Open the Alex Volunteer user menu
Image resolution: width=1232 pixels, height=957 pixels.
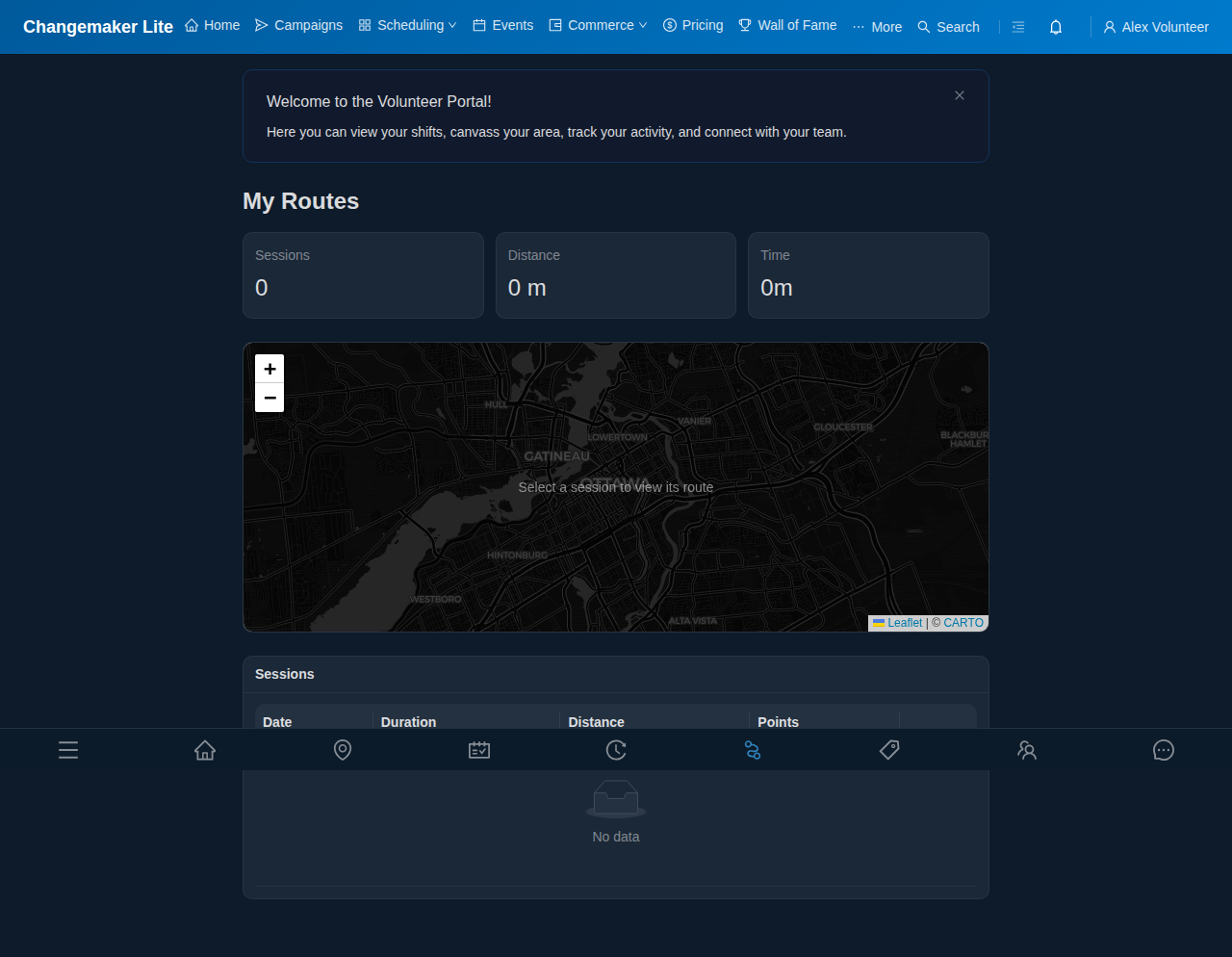click(1155, 27)
